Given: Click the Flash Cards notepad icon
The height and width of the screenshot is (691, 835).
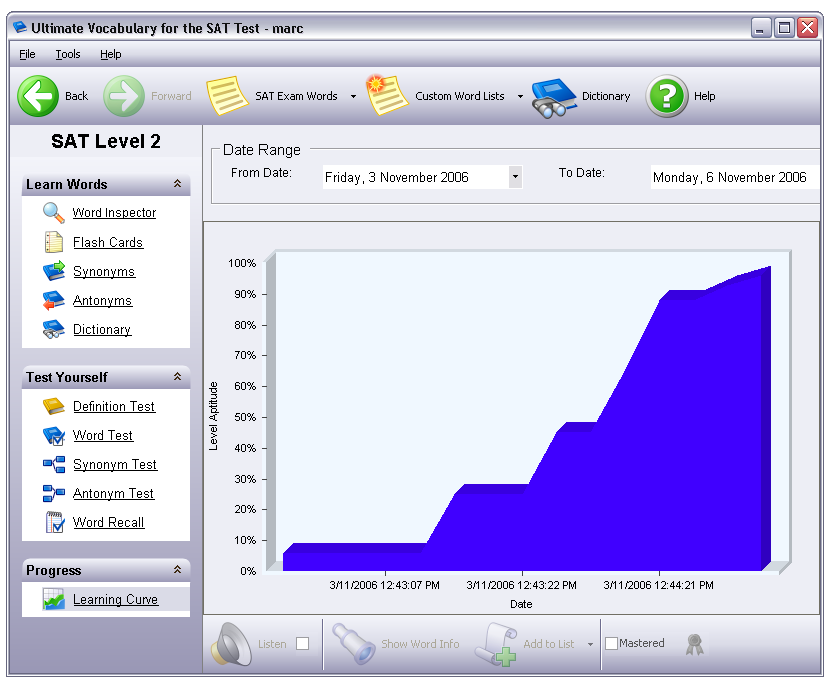Looking at the screenshot, I should click(54, 242).
